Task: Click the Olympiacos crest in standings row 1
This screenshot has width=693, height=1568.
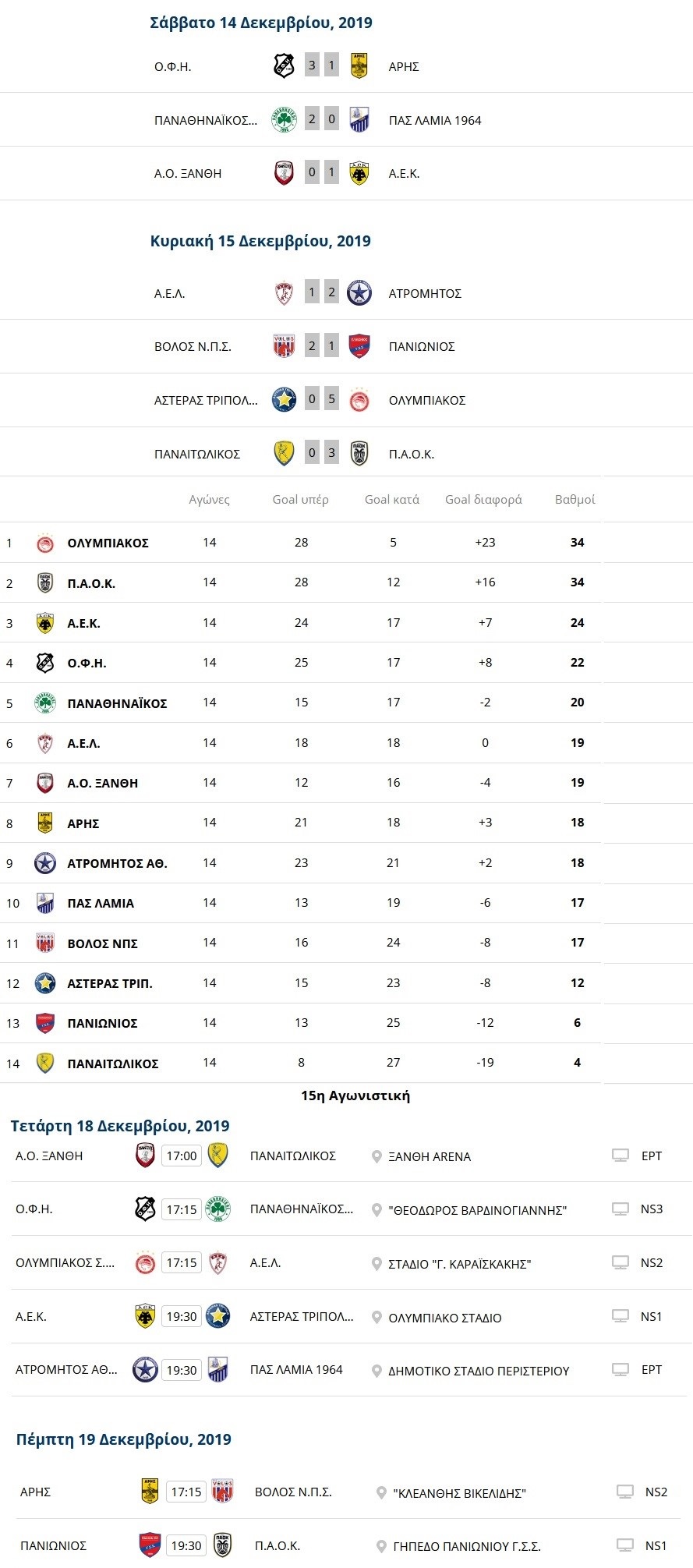Action: point(45,543)
